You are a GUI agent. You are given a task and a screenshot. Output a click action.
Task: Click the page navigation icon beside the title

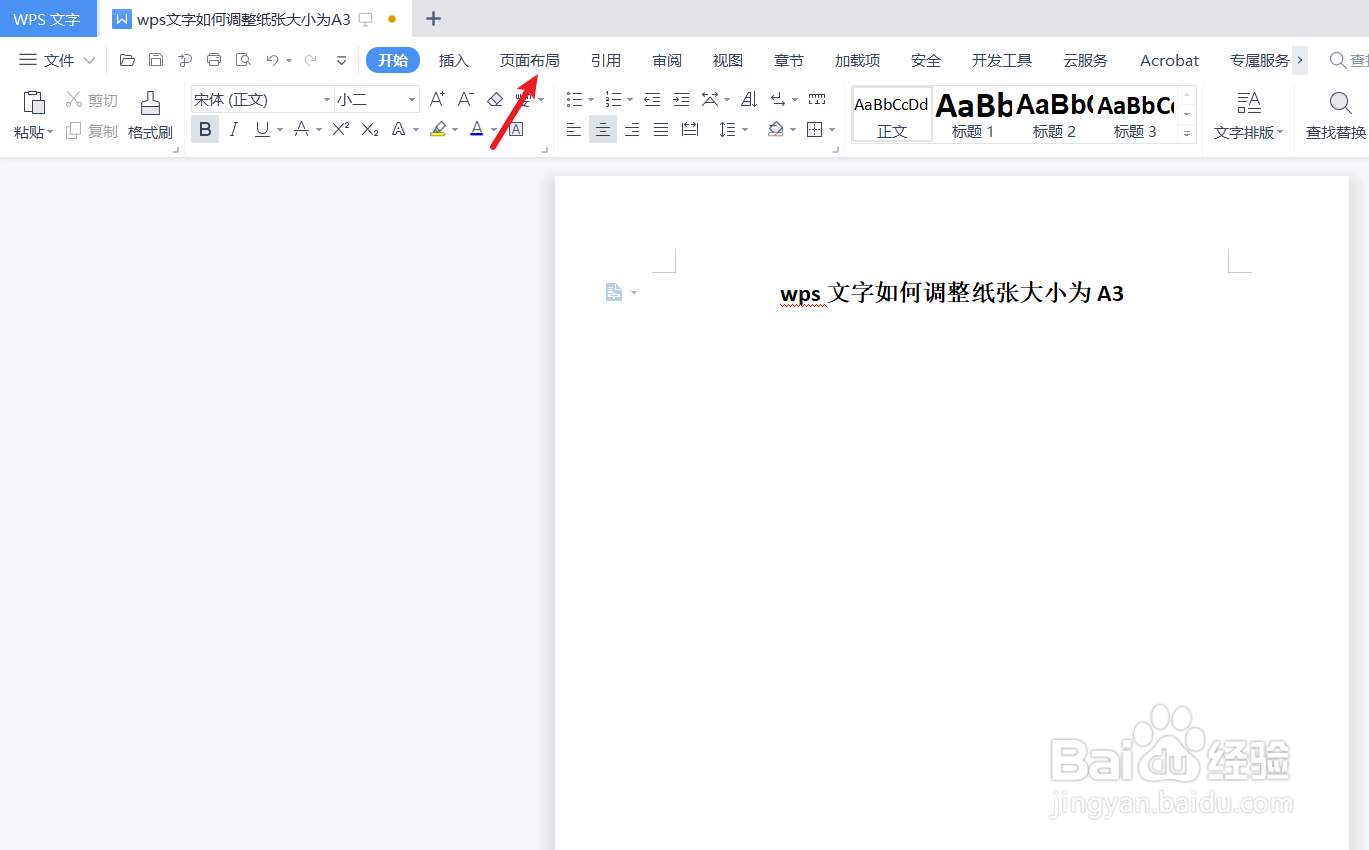pyautogui.click(x=614, y=292)
